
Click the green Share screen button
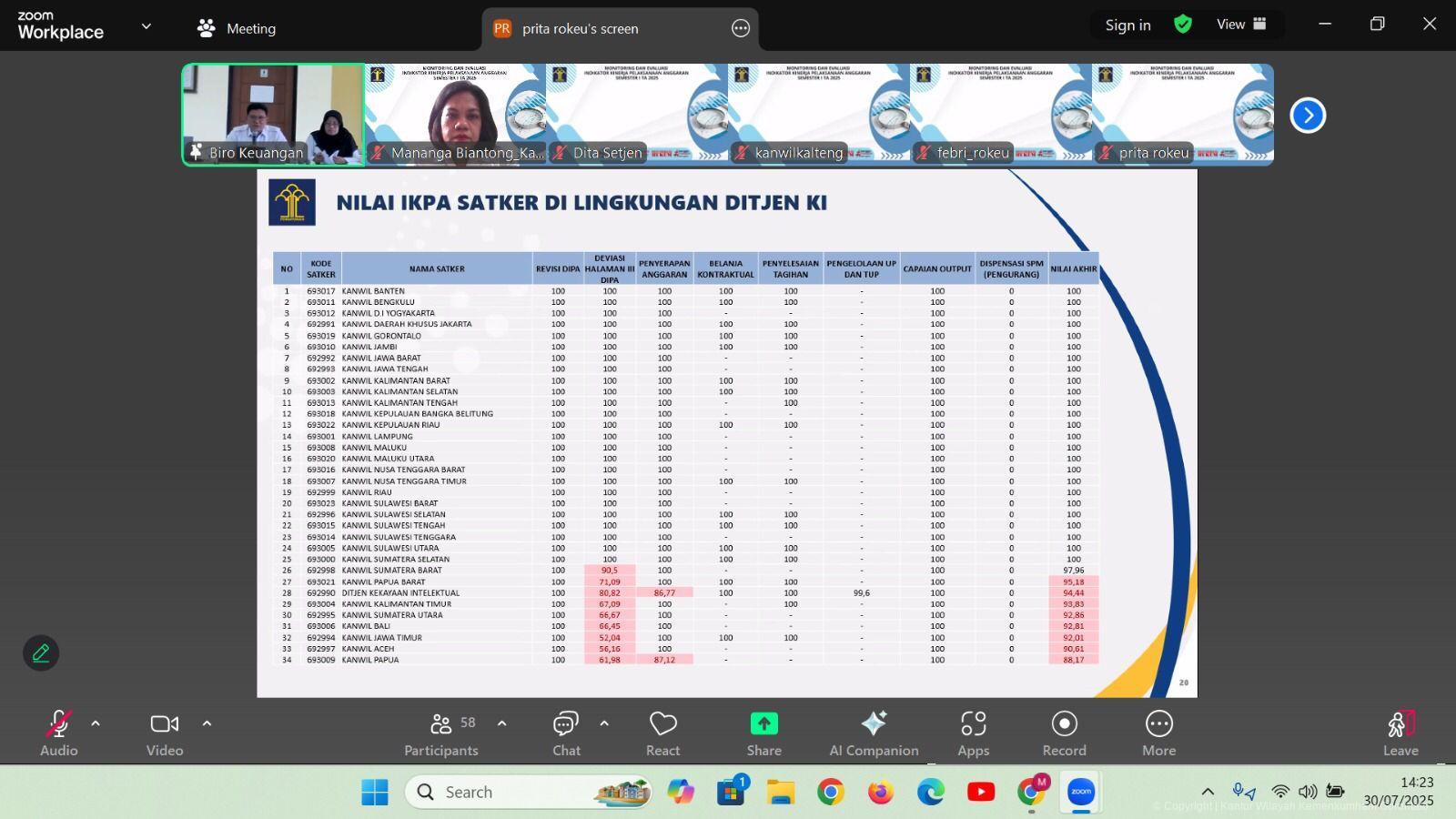tap(763, 732)
